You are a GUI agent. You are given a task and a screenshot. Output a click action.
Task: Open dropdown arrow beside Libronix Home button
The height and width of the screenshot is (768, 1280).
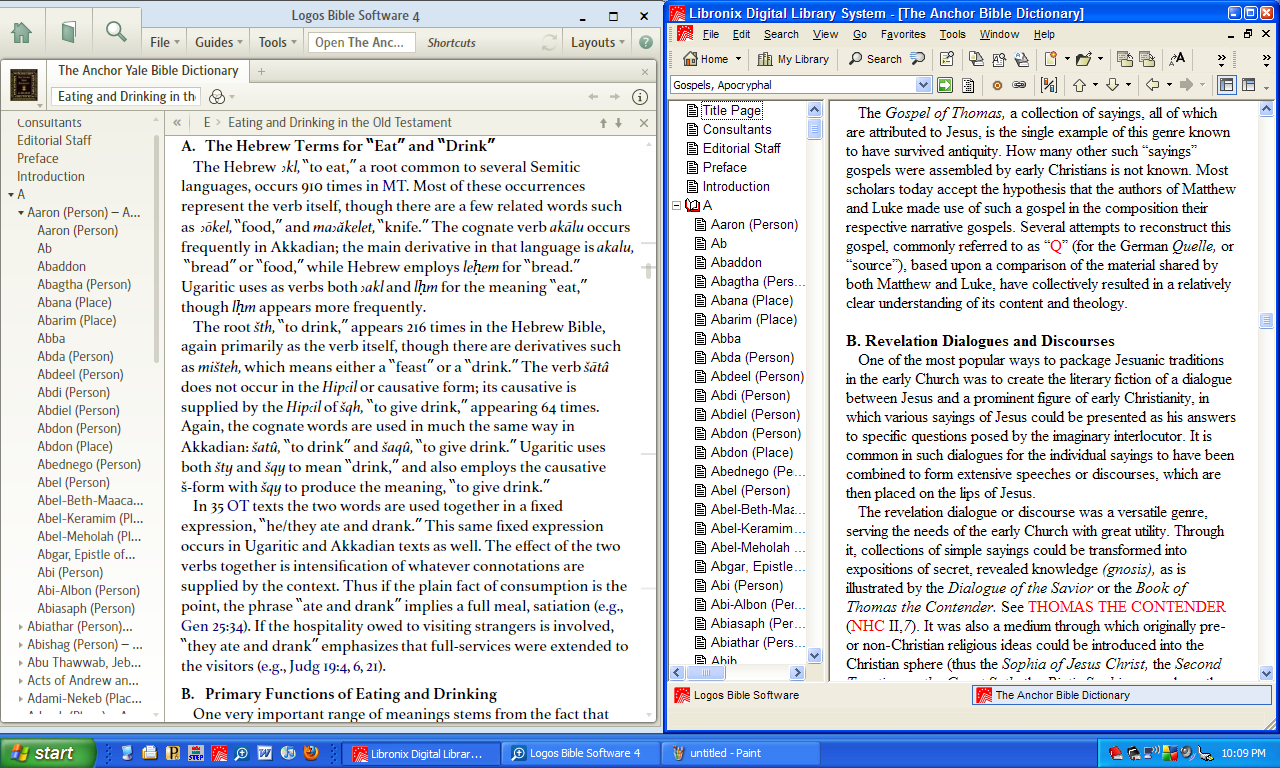(x=737, y=59)
